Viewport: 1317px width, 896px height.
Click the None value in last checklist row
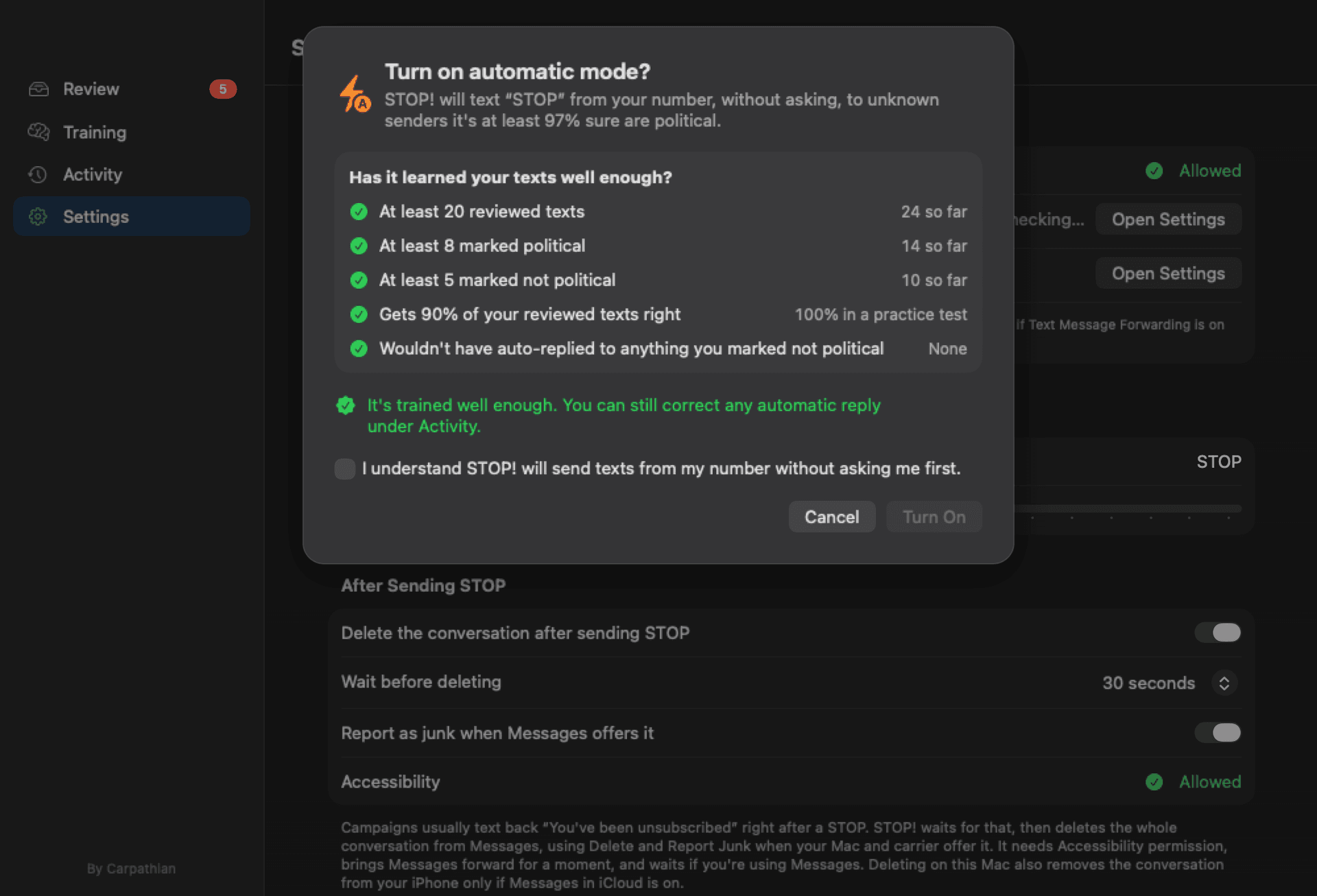coord(947,349)
